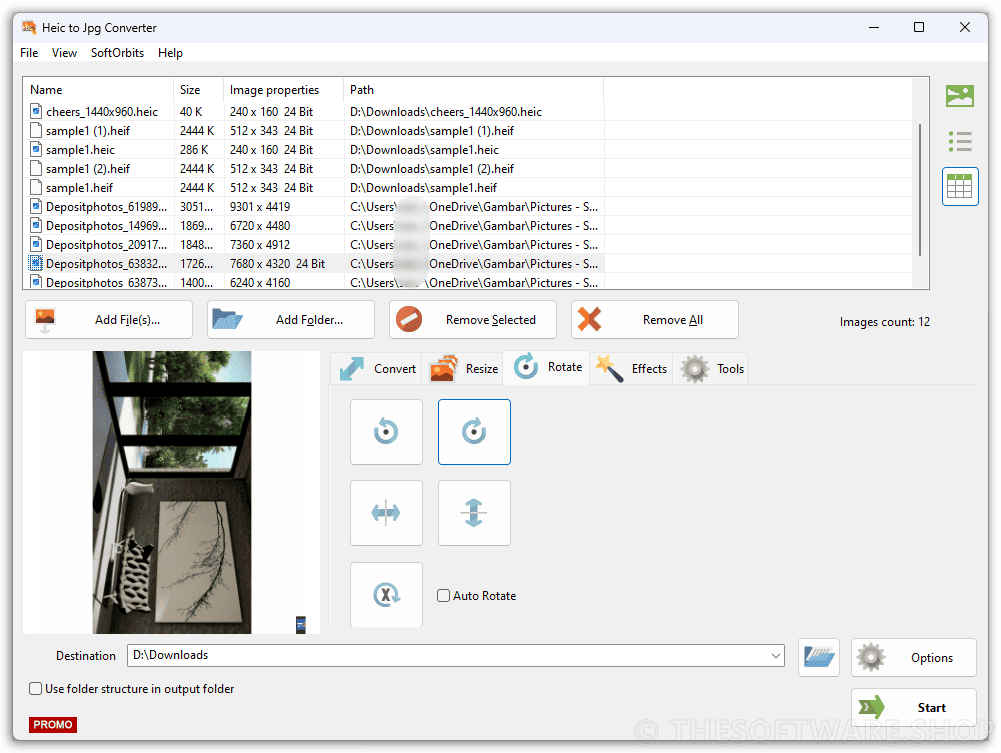Switch to the Effects tab
This screenshot has width=1001, height=753.
631,369
